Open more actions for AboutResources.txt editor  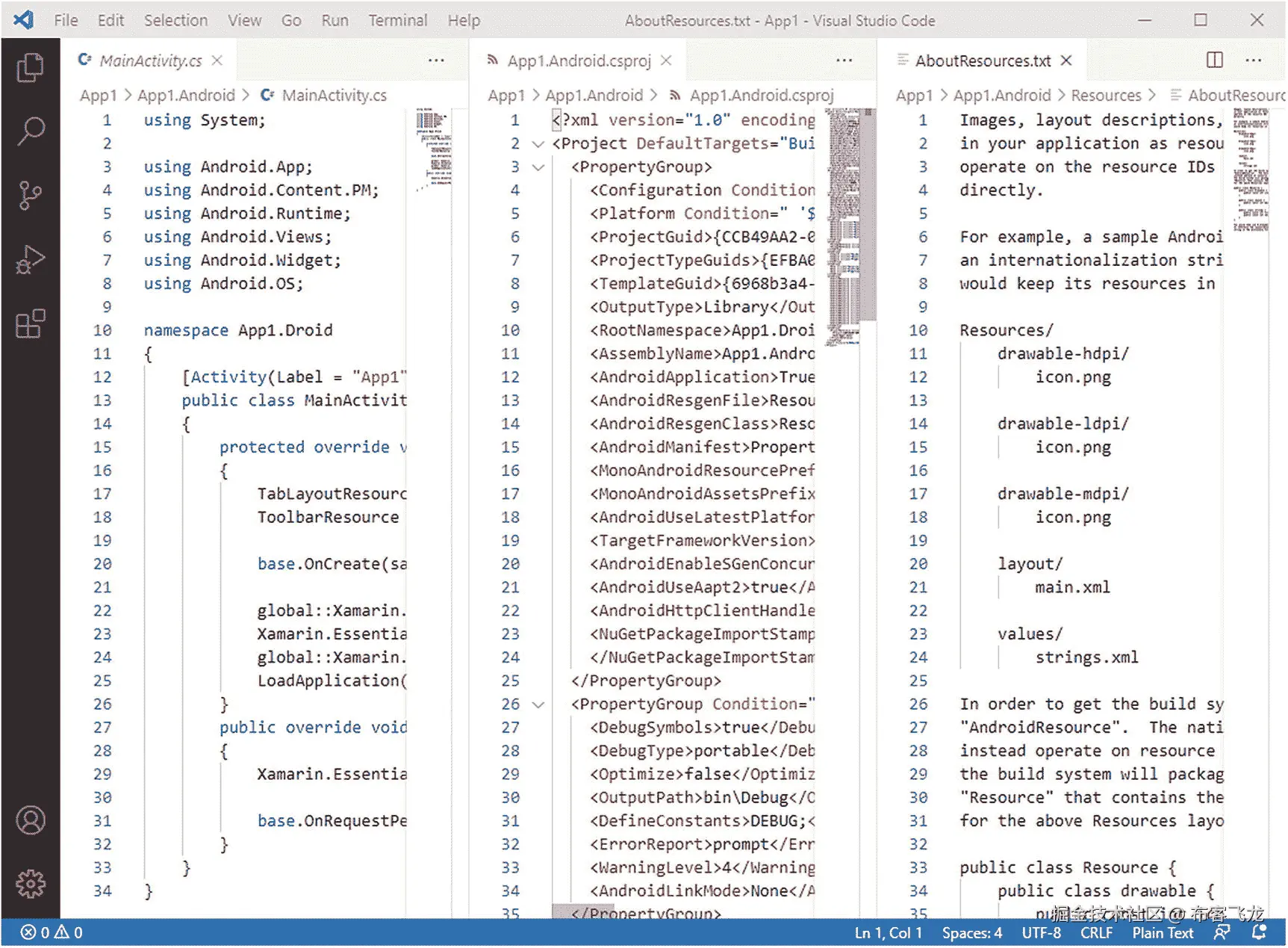point(1253,60)
